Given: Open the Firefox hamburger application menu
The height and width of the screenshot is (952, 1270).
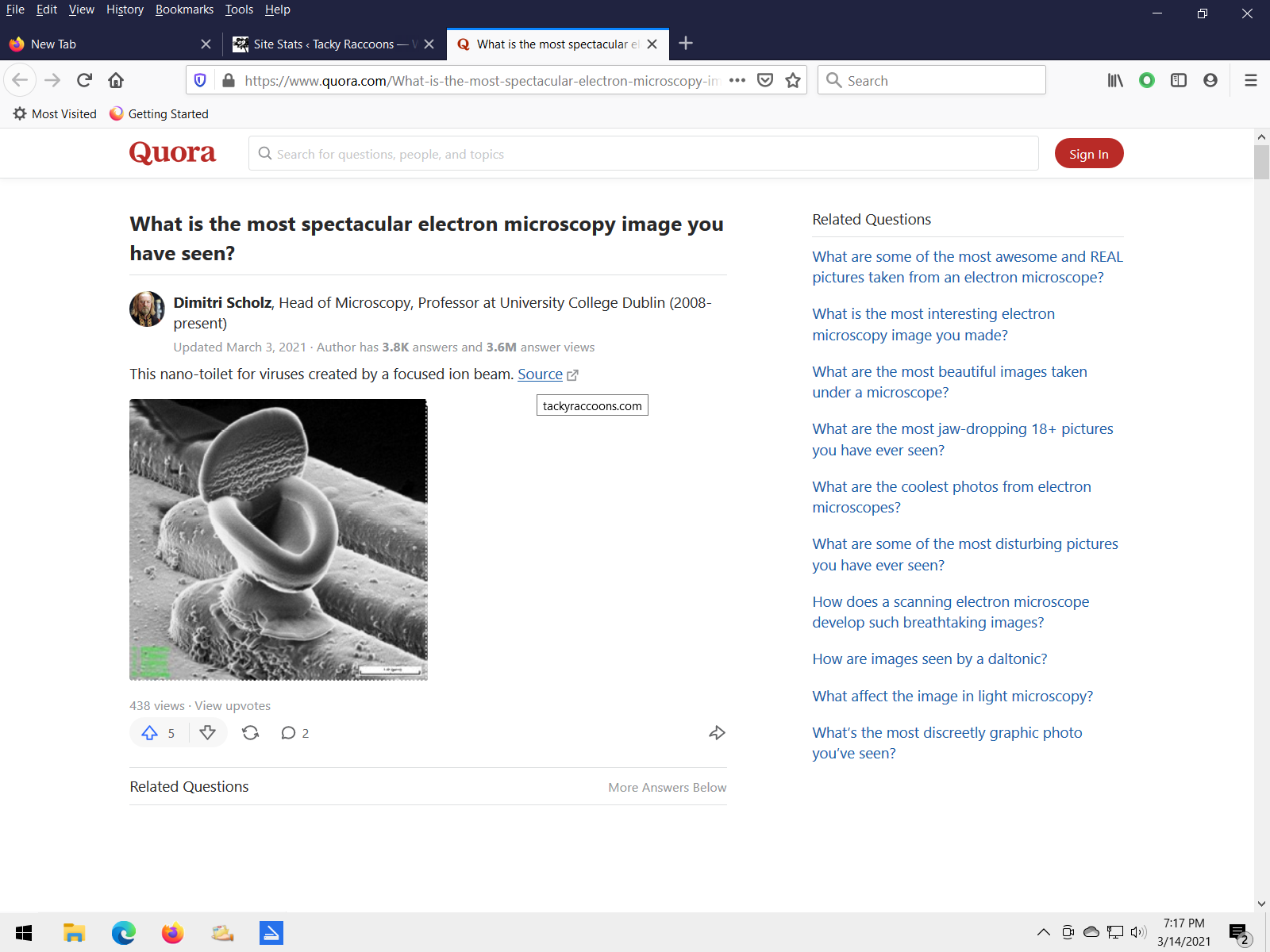Looking at the screenshot, I should pos(1251,80).
